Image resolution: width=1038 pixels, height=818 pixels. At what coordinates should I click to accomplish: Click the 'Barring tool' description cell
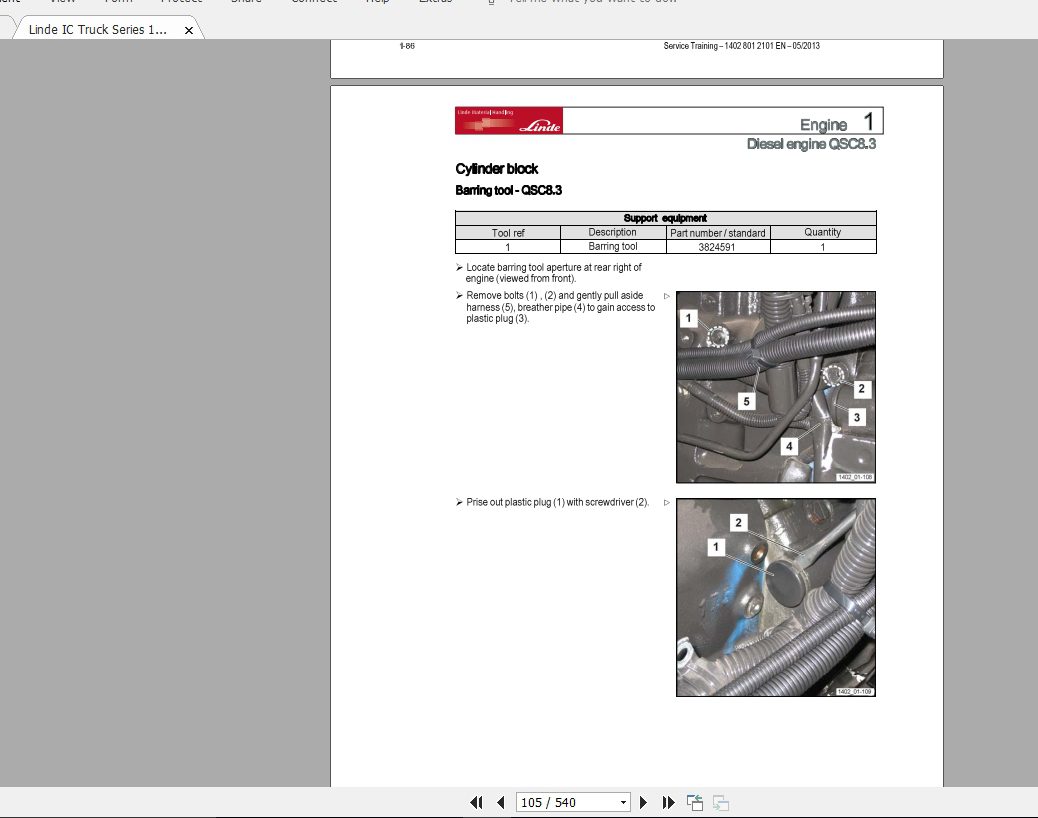point(613,246)
